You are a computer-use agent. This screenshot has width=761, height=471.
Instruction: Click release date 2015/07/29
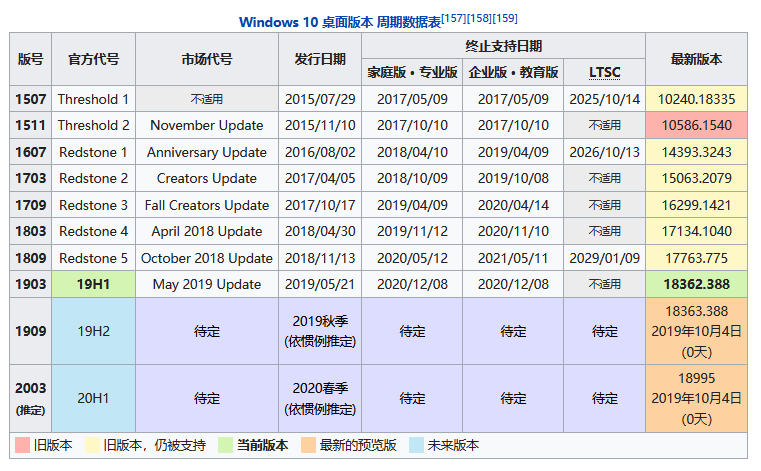click(320, 99)
